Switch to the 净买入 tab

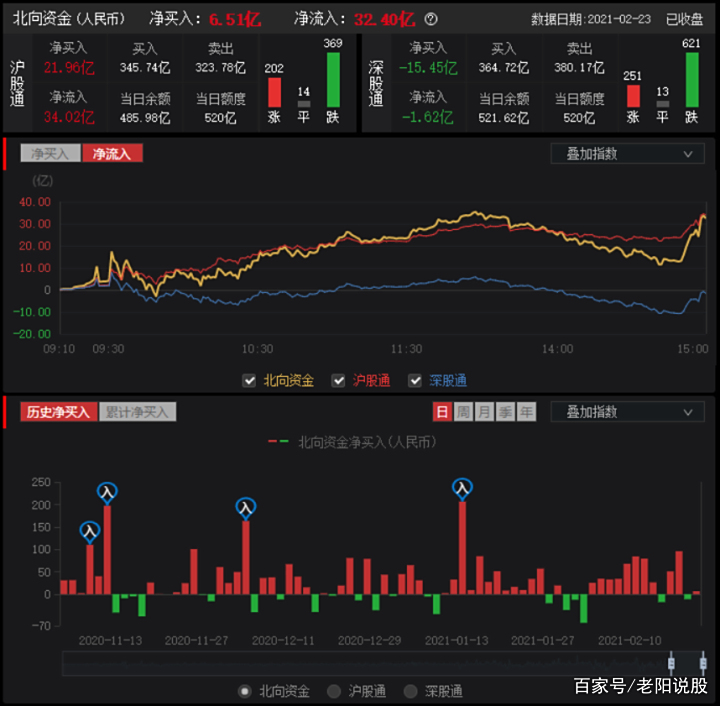pyautogui.click(x=49, y=154)
